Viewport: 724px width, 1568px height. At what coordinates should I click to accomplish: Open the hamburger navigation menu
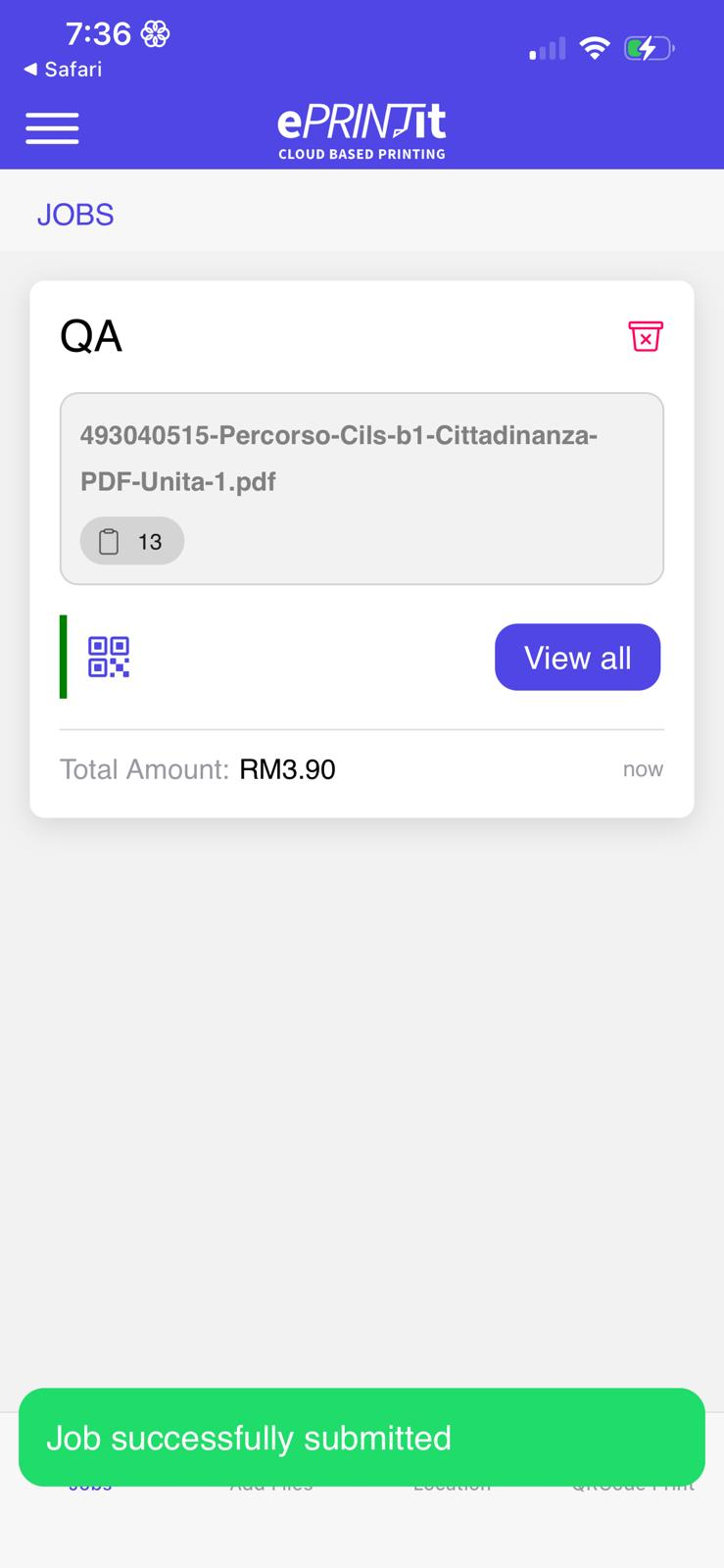[53, 128]
